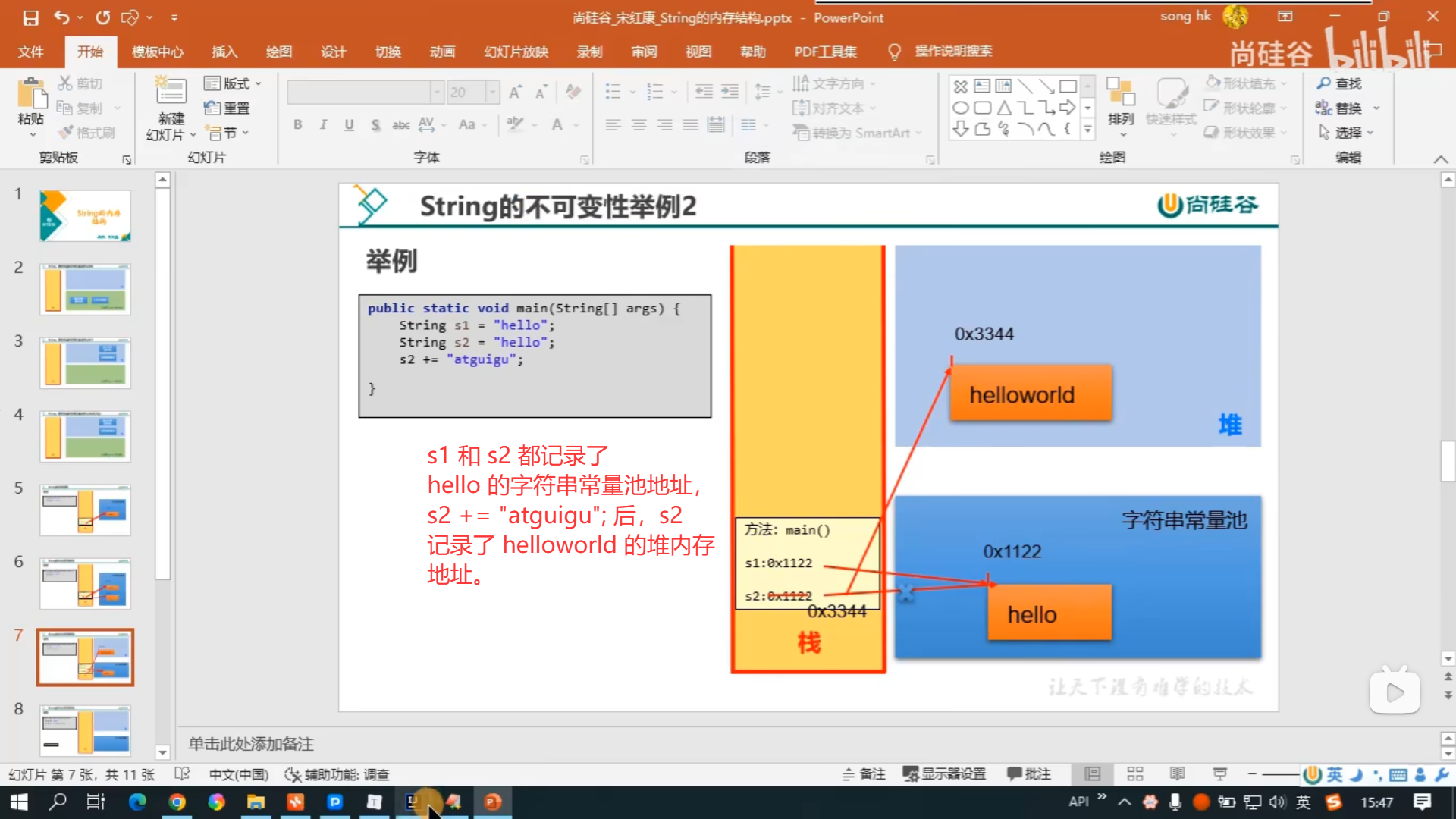The image size is (1456, 819).
Task: Switch to the Animations (动画) tab
Action: coord(442,52)
